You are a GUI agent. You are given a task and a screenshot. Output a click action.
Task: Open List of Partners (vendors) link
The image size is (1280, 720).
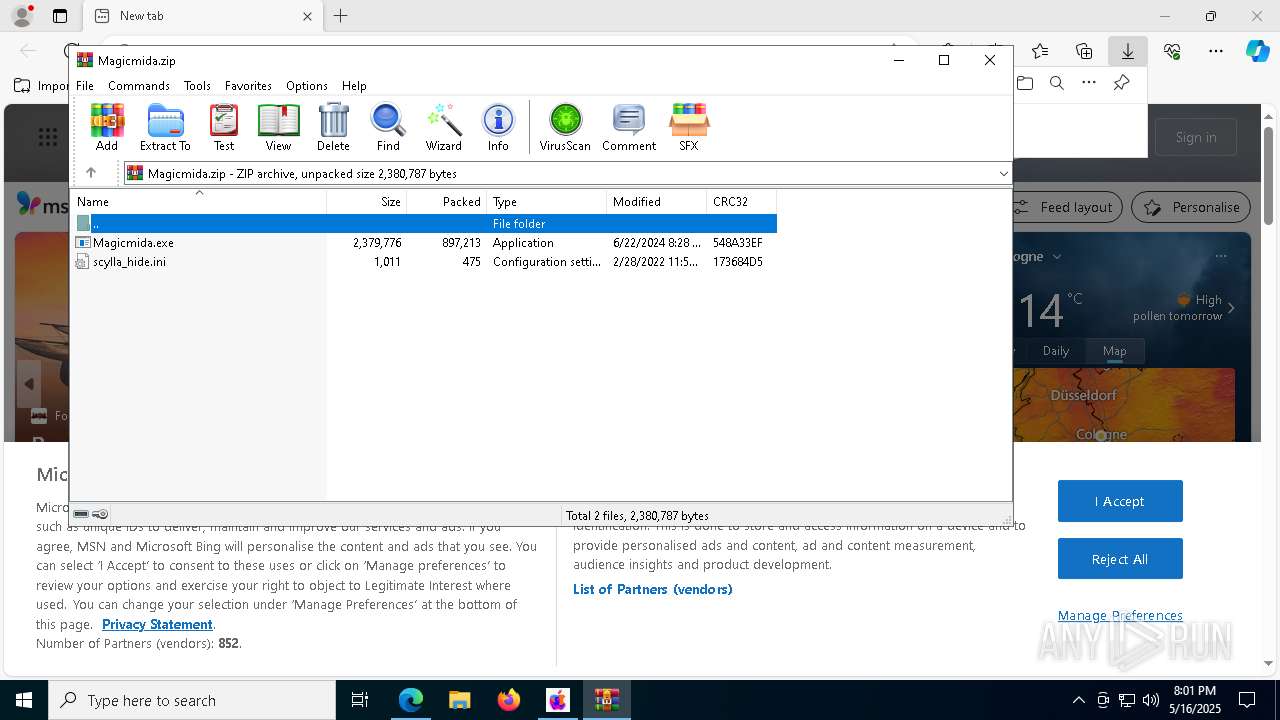click(653, 589)
